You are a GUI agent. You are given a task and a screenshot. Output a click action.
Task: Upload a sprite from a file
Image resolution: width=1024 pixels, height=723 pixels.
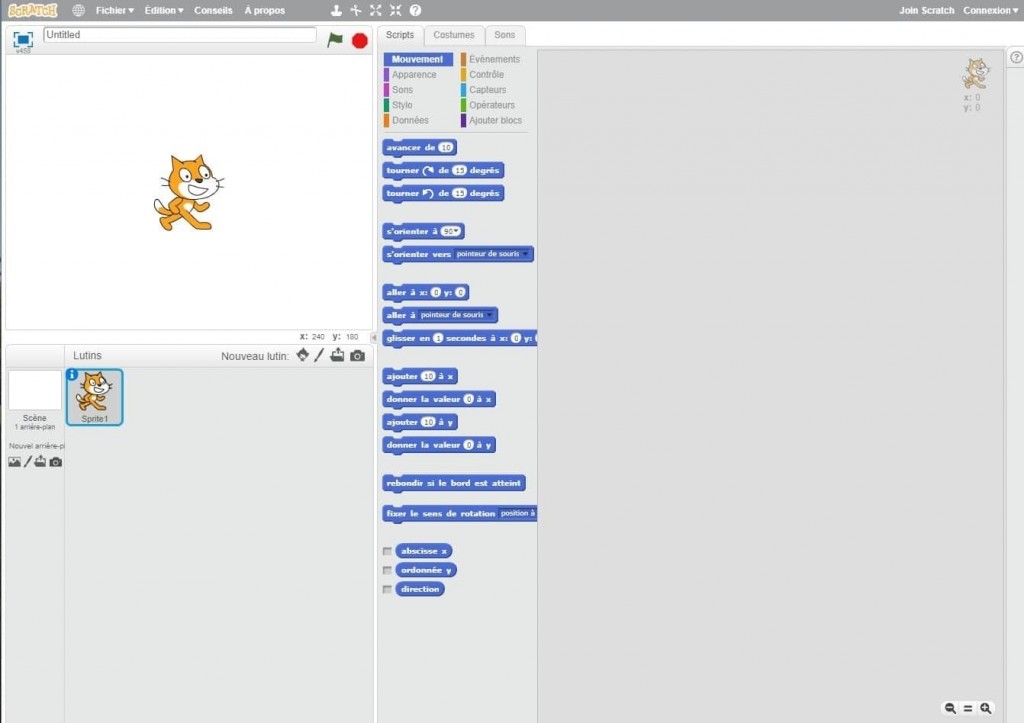337,355
